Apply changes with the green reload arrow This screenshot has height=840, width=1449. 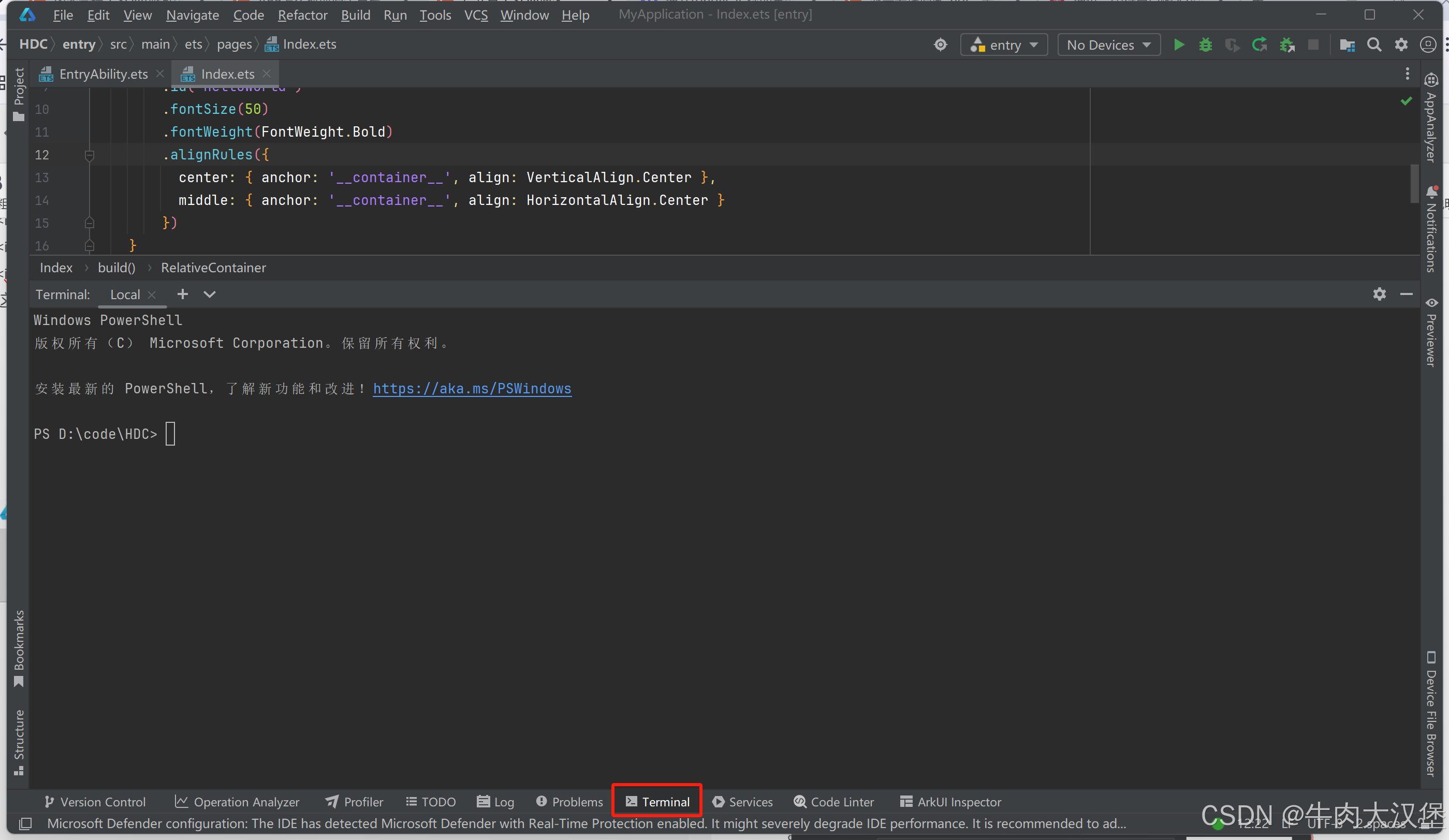pyautogui.click(x=1259, y=45)
